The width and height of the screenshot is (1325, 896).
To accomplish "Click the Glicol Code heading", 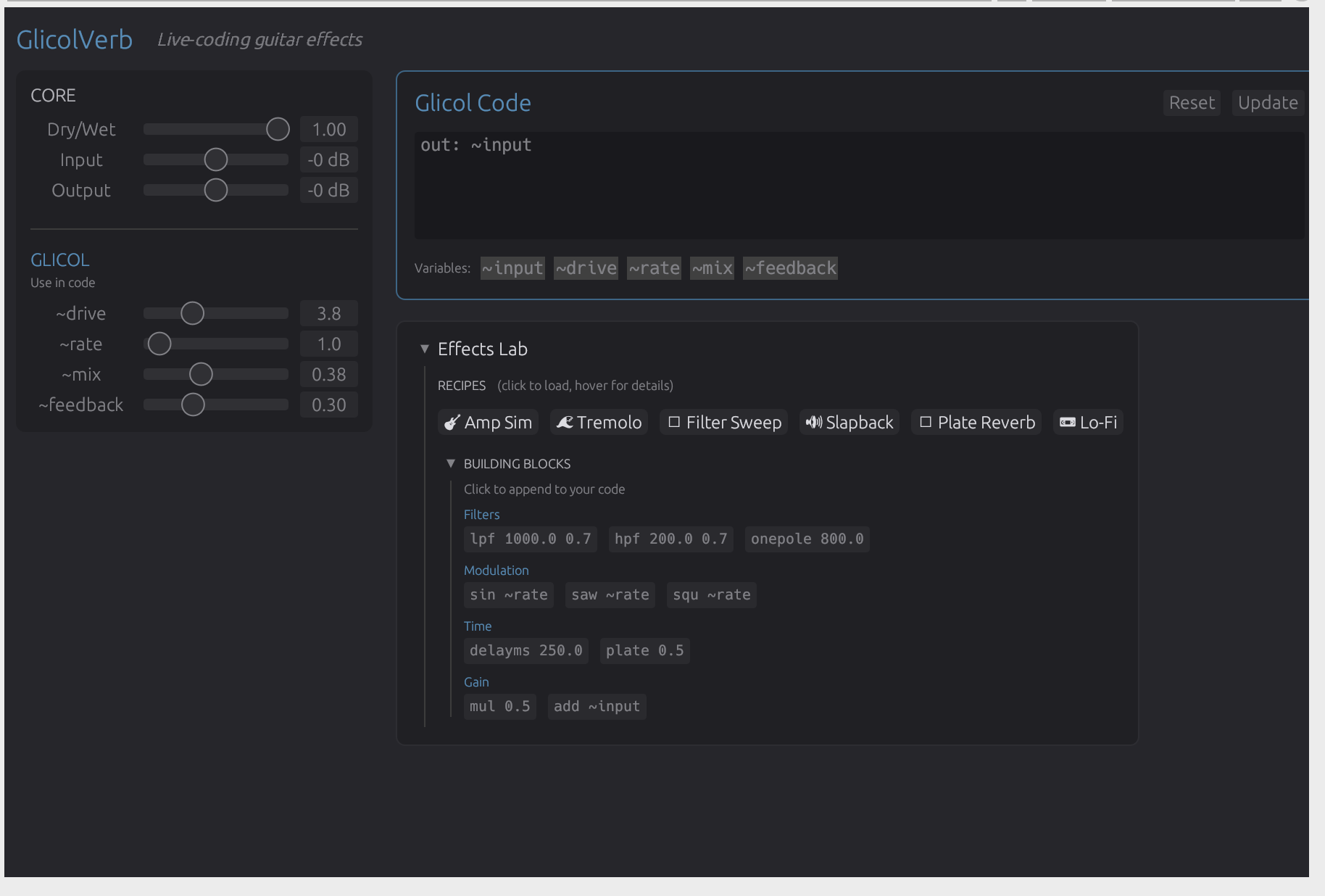I will click(x=473, y=103).
